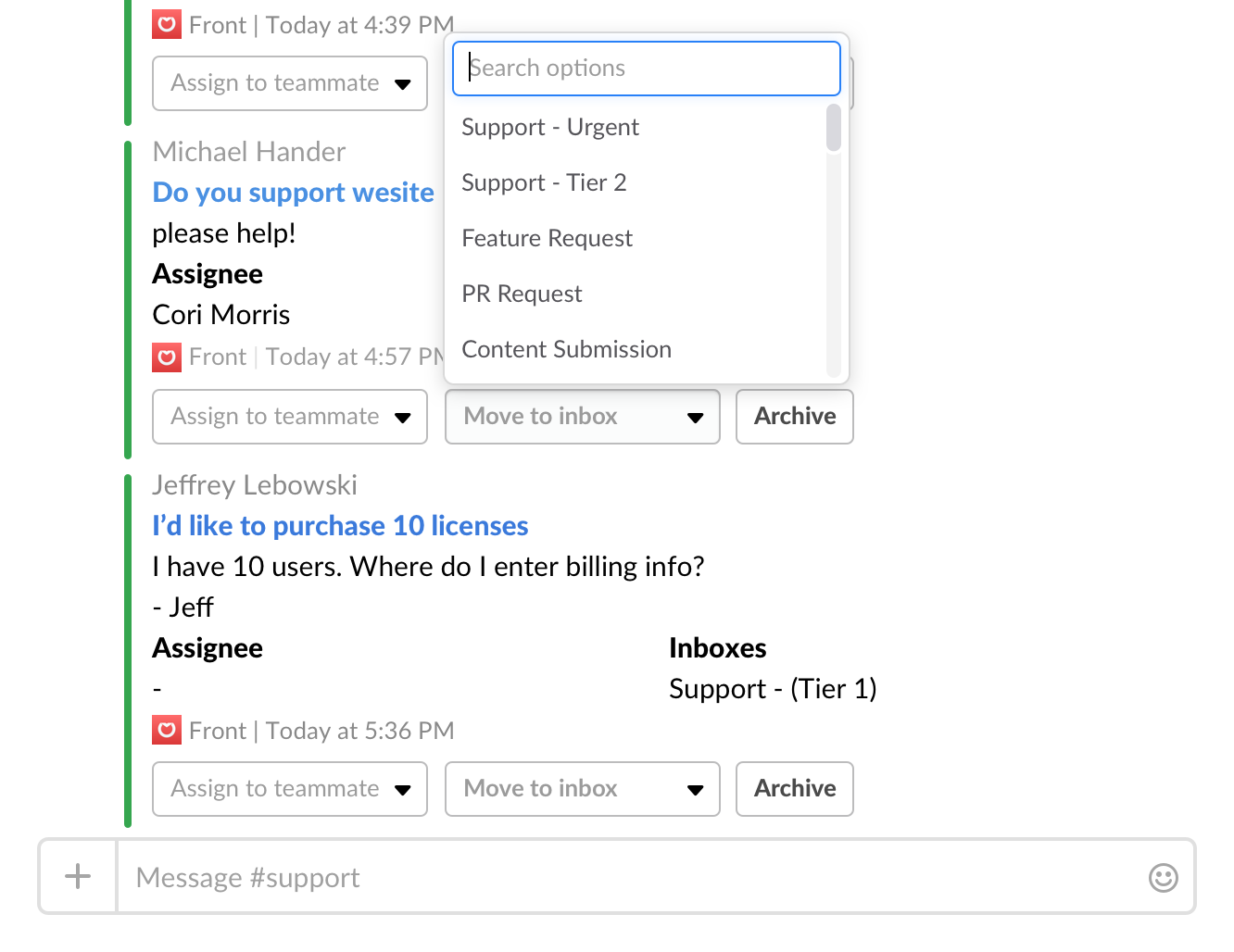Select Content Submission from the dropdown list

(566, 349)
